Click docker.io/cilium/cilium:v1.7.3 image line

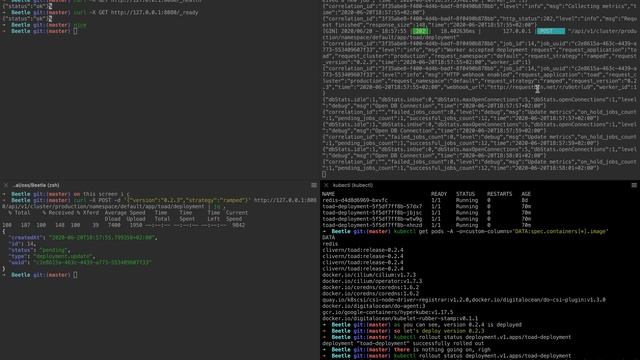(369, 275)
